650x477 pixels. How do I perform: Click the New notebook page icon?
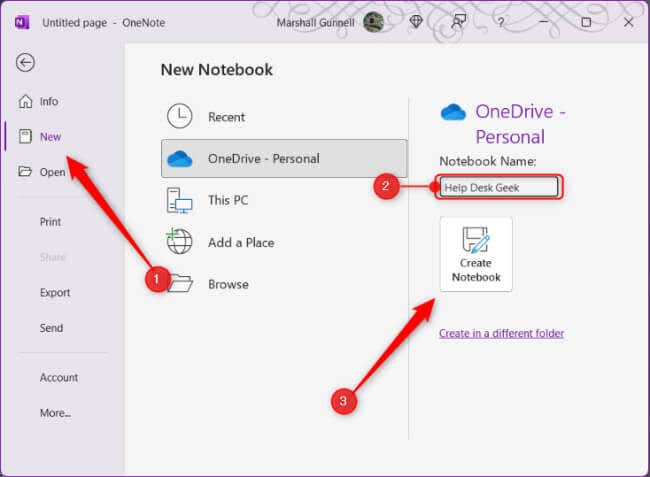tap(25, 136)
